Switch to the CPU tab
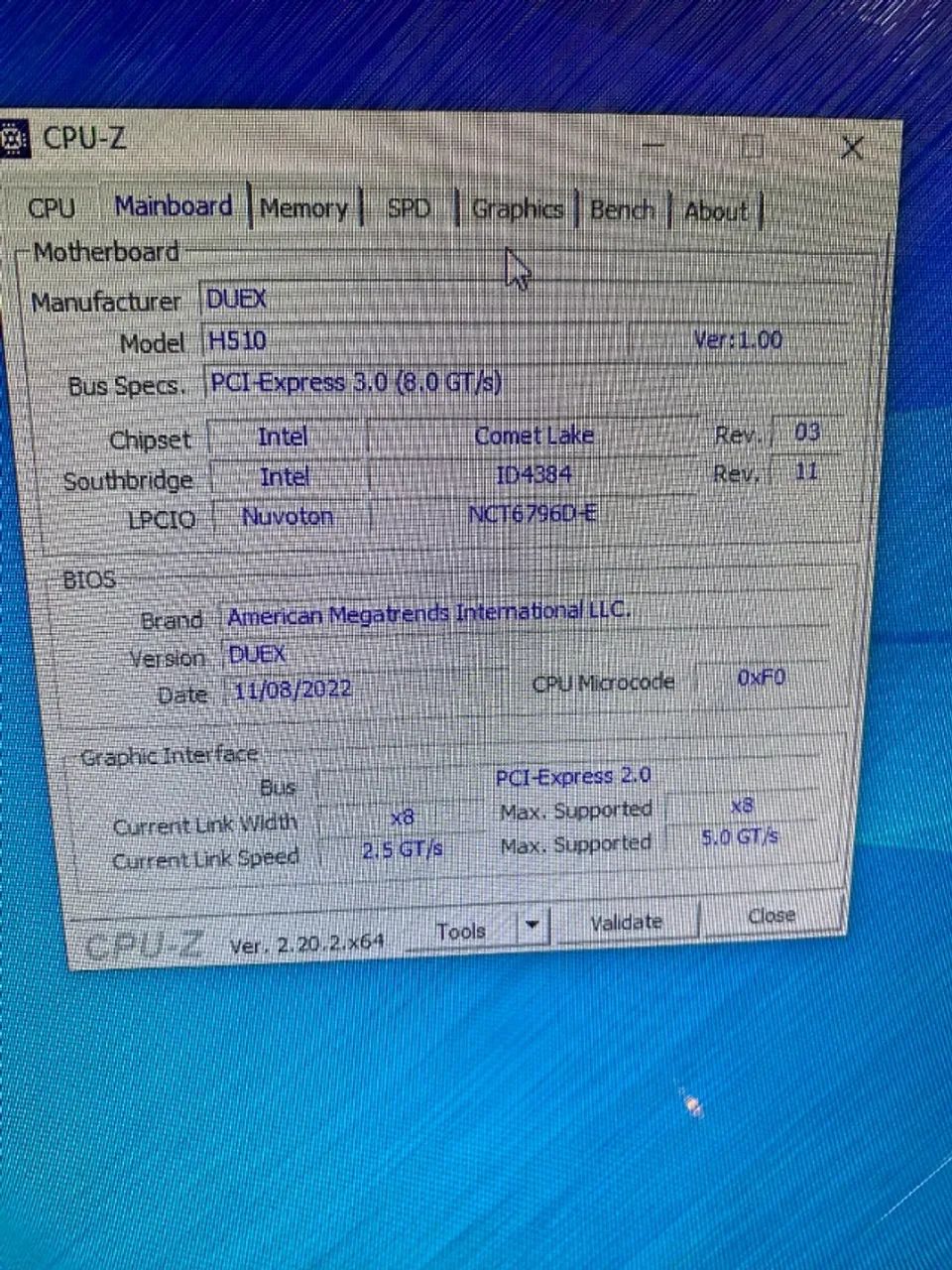The width and height of the screenshot is (952, 1270). 52,208
